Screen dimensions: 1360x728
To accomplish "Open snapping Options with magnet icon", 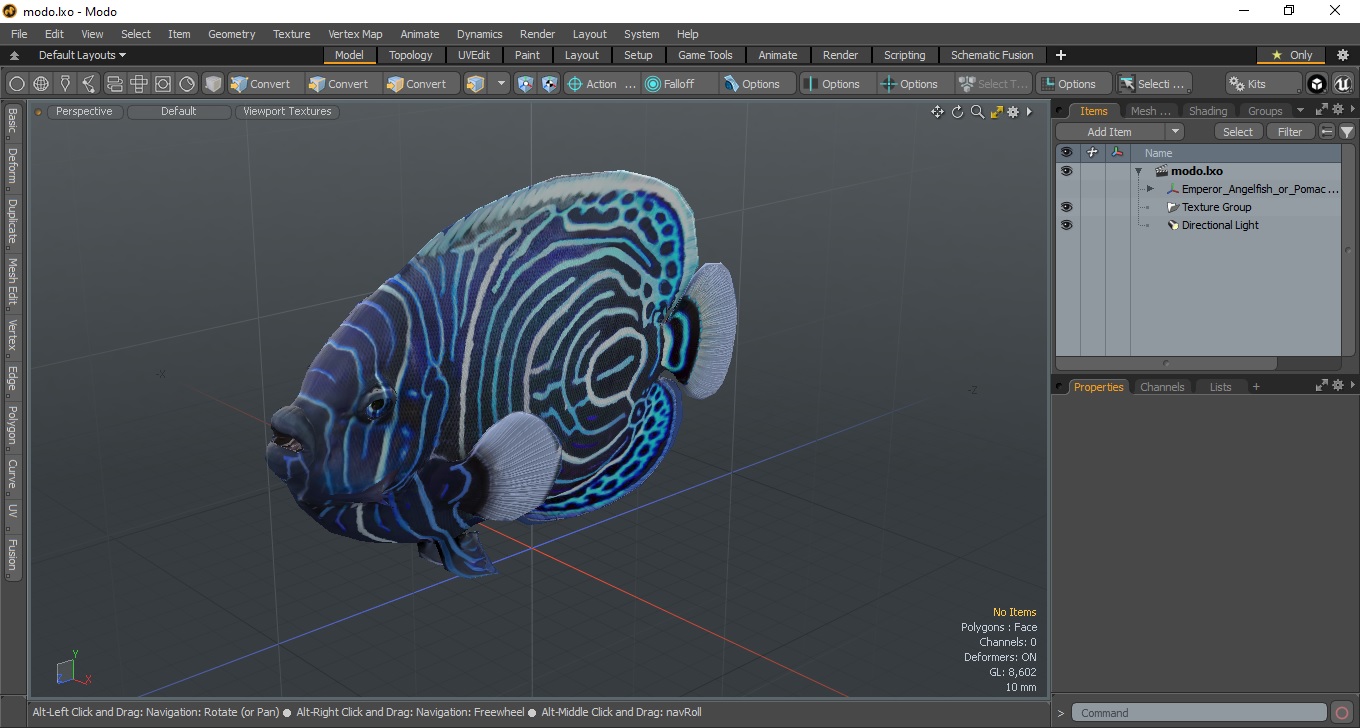I will (x=758, y=84).
